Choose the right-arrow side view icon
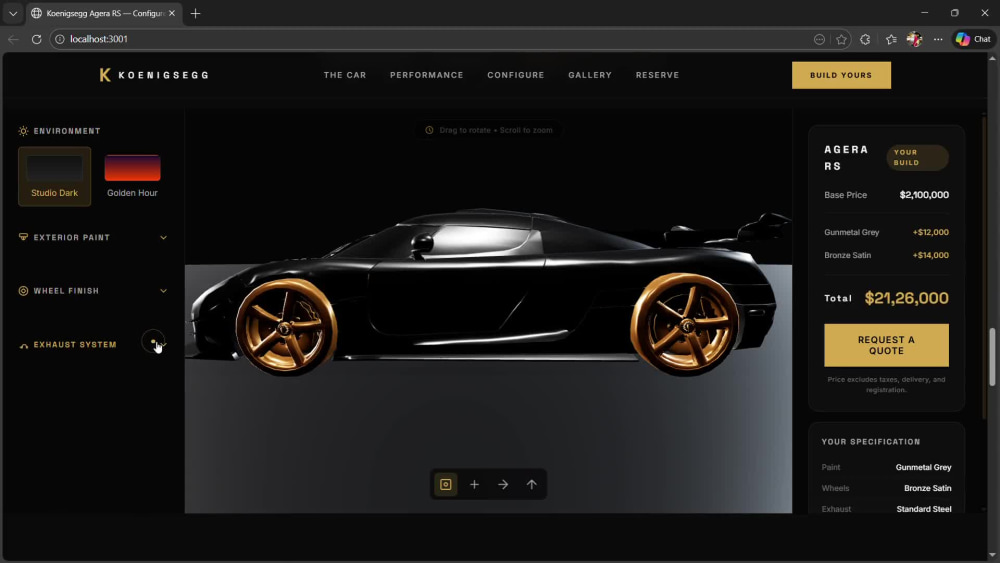 (x=503, y=485)
